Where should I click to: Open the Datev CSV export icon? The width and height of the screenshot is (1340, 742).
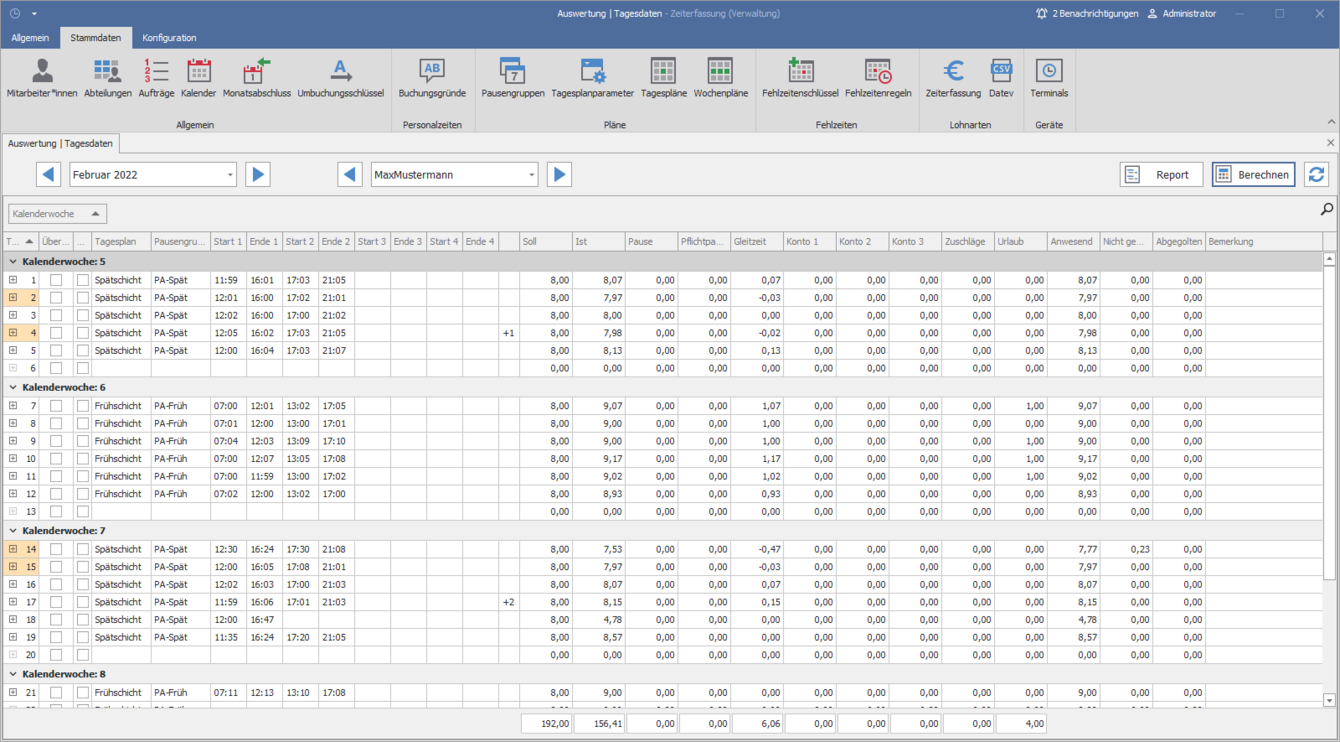coord(1001,78)
